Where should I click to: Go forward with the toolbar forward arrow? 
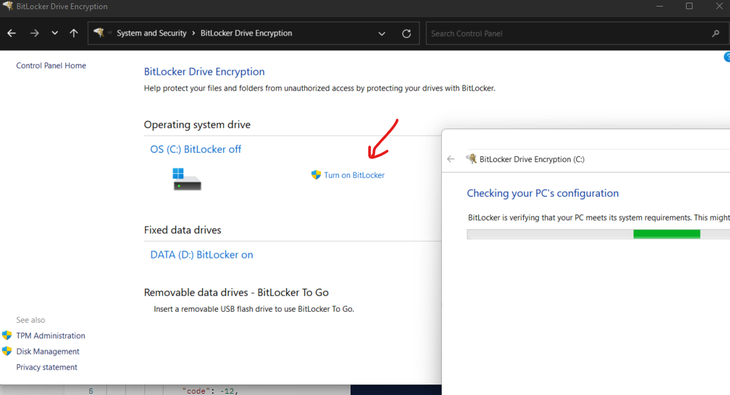click(x=34, y=33)
